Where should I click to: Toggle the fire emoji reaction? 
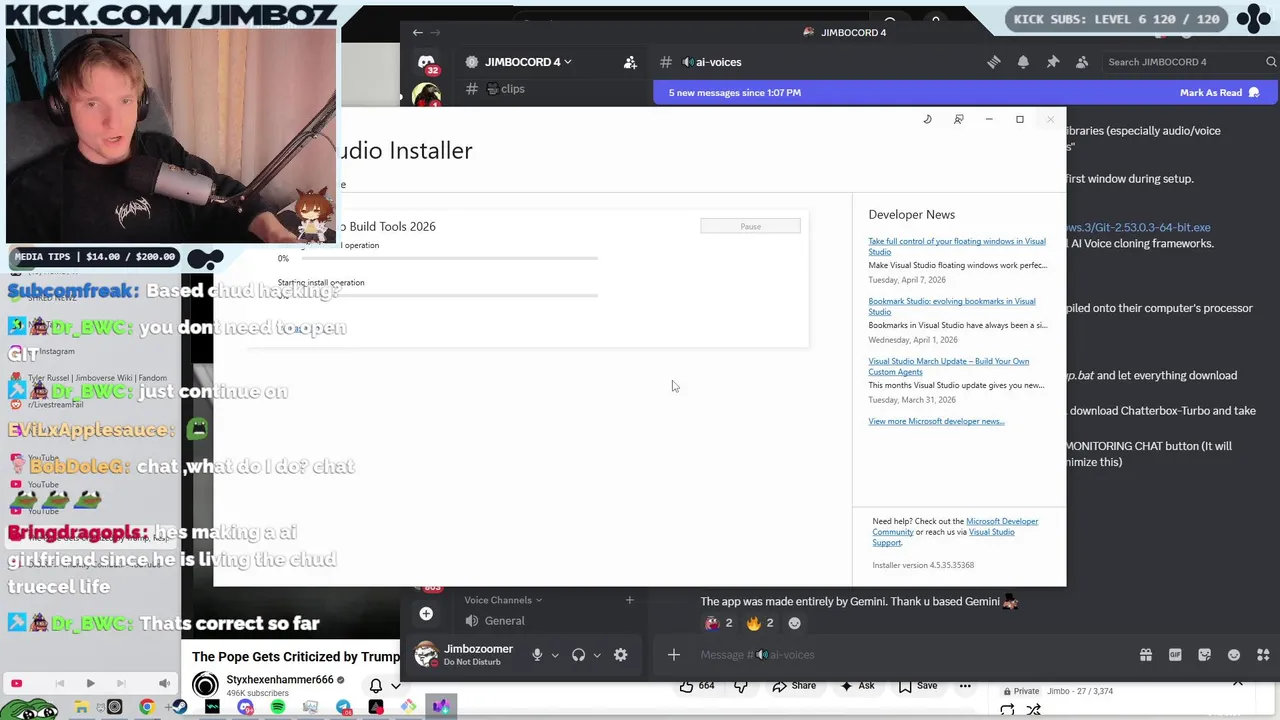point(759,623)
